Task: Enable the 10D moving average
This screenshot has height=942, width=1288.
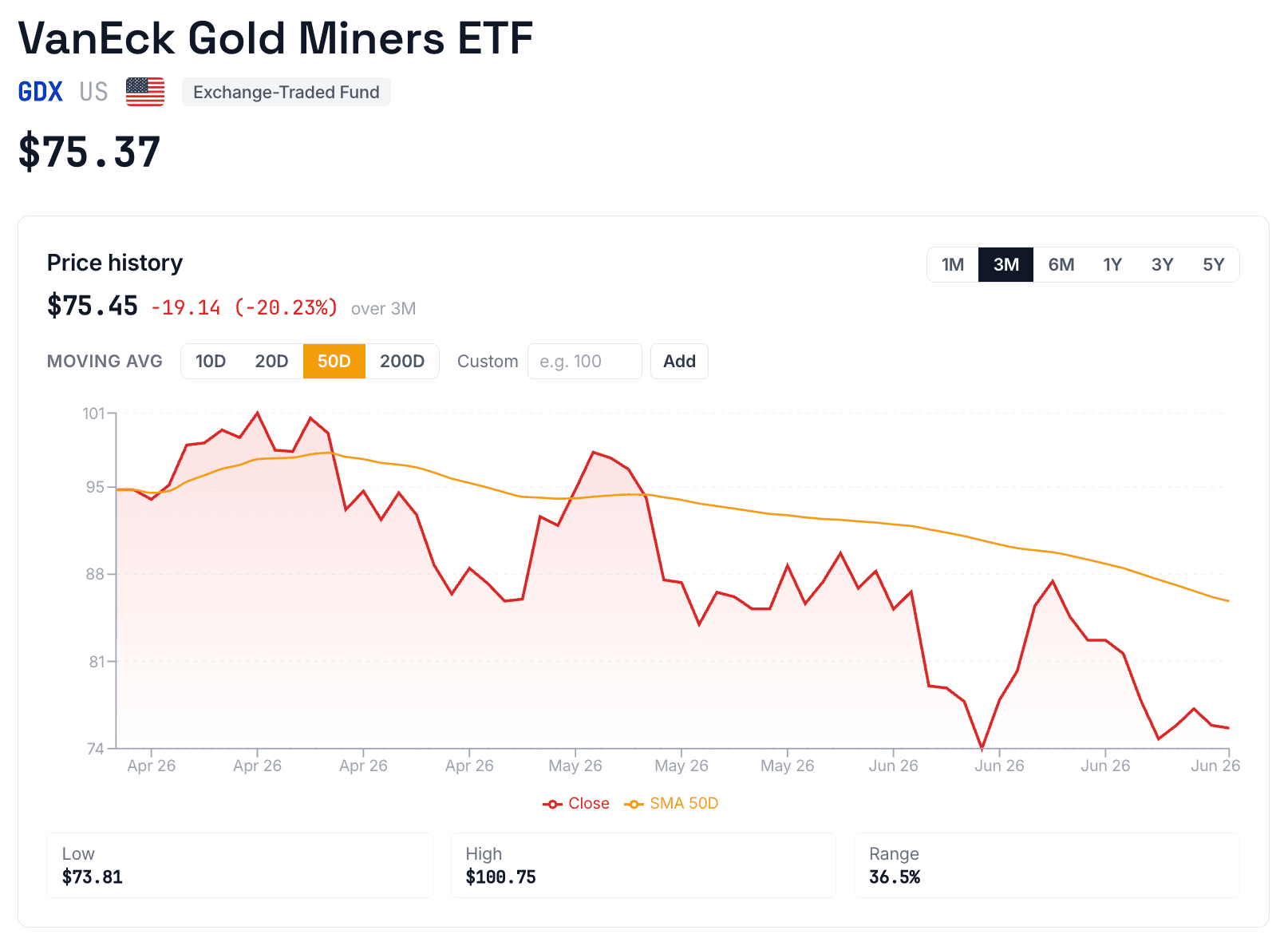Action: [x=211, y=362]
